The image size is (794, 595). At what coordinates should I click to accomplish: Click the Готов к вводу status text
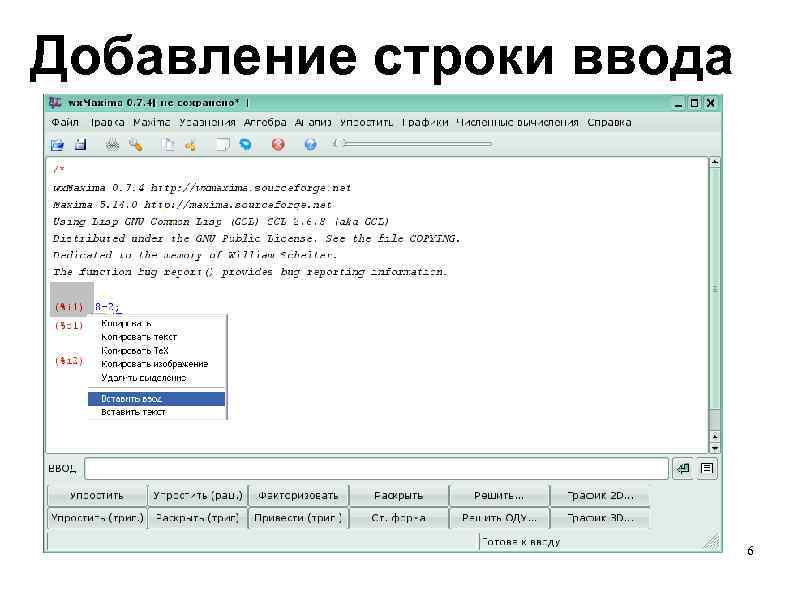tap(522, 542)
